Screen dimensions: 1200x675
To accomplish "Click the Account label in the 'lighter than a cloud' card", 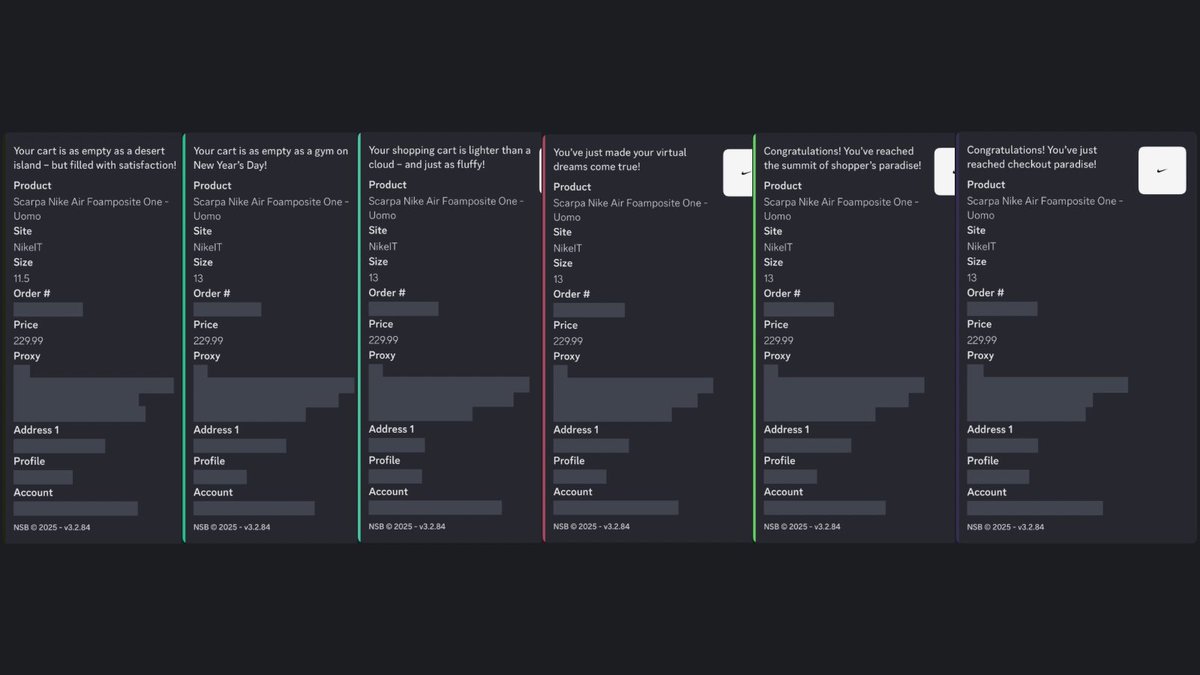I will click(x=388, y=492).
